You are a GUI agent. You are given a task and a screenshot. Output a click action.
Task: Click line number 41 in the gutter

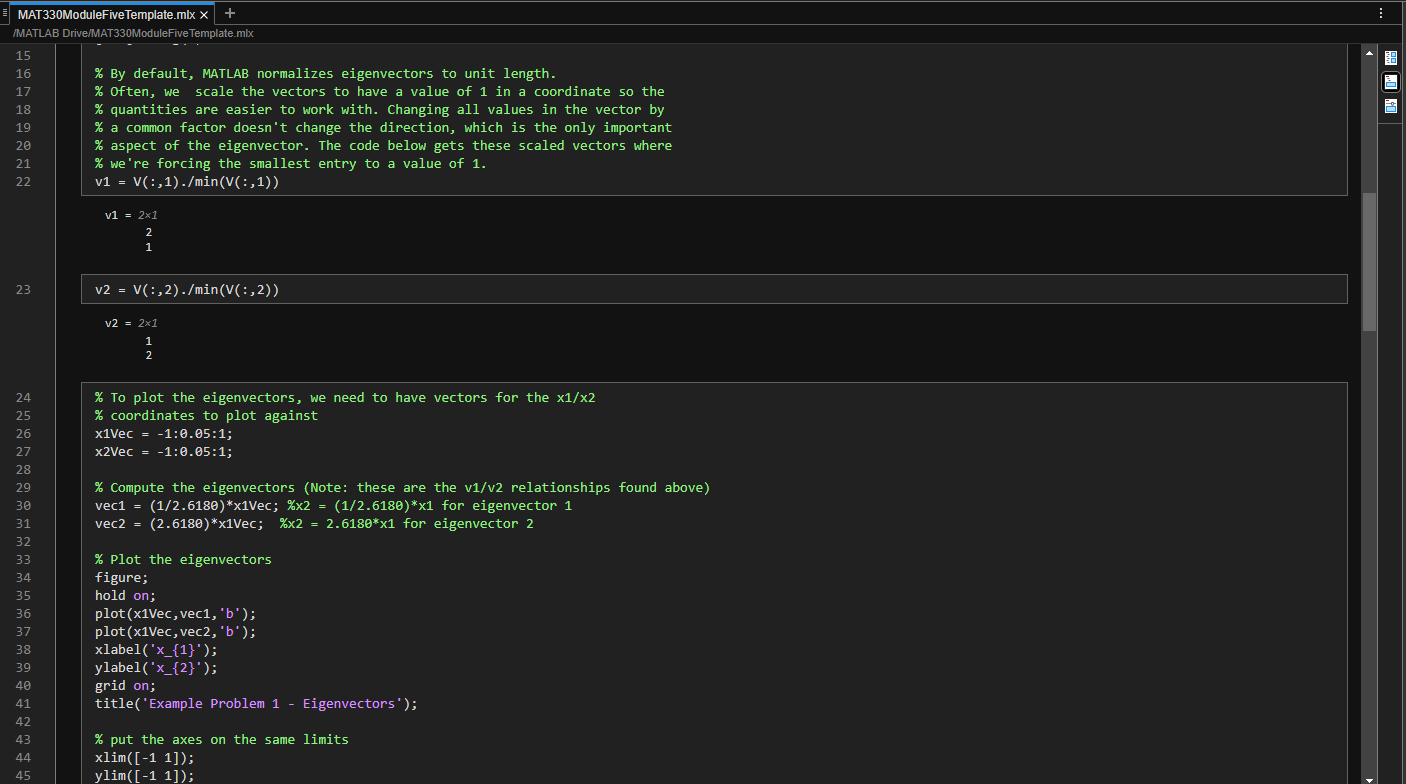click(23, 704)
